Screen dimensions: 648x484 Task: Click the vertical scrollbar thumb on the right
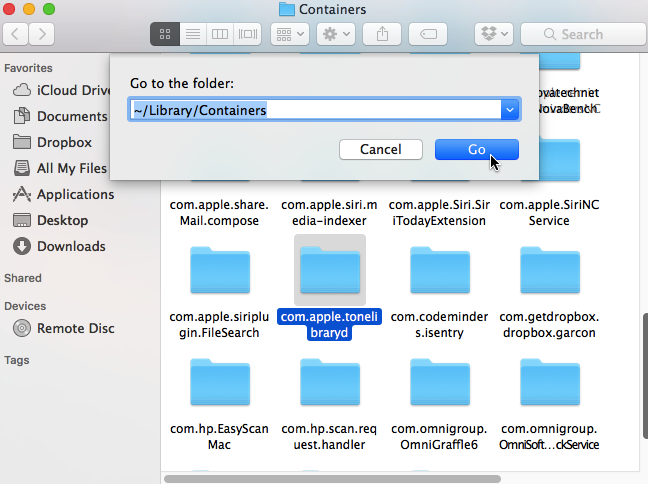point(645,376)
